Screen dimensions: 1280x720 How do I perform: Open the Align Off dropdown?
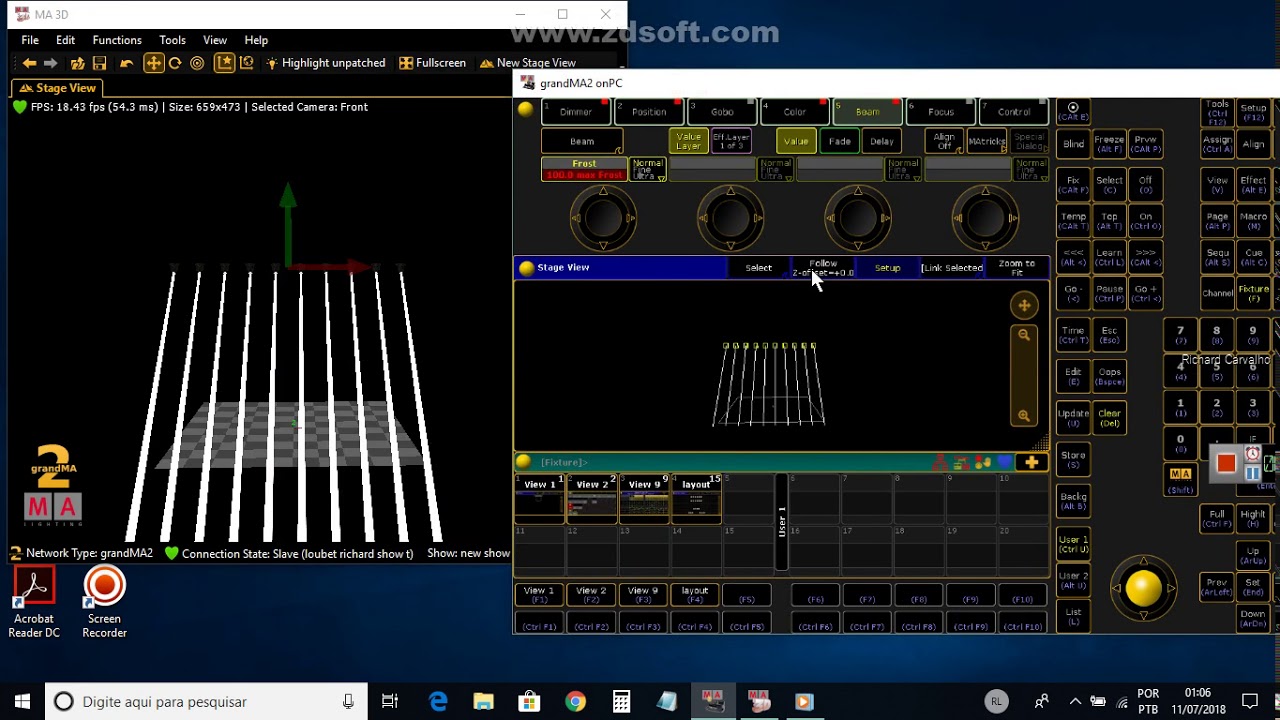944,141
